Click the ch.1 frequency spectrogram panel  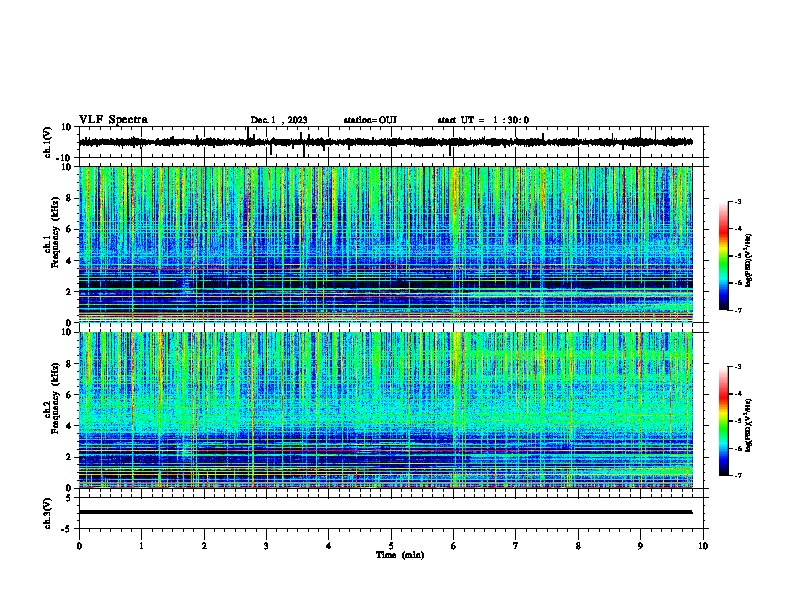coord(386,244)
